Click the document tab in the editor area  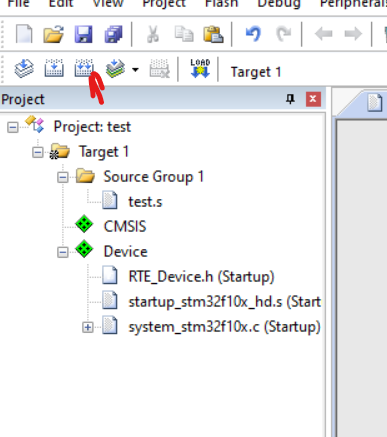[x=374, y=103]
